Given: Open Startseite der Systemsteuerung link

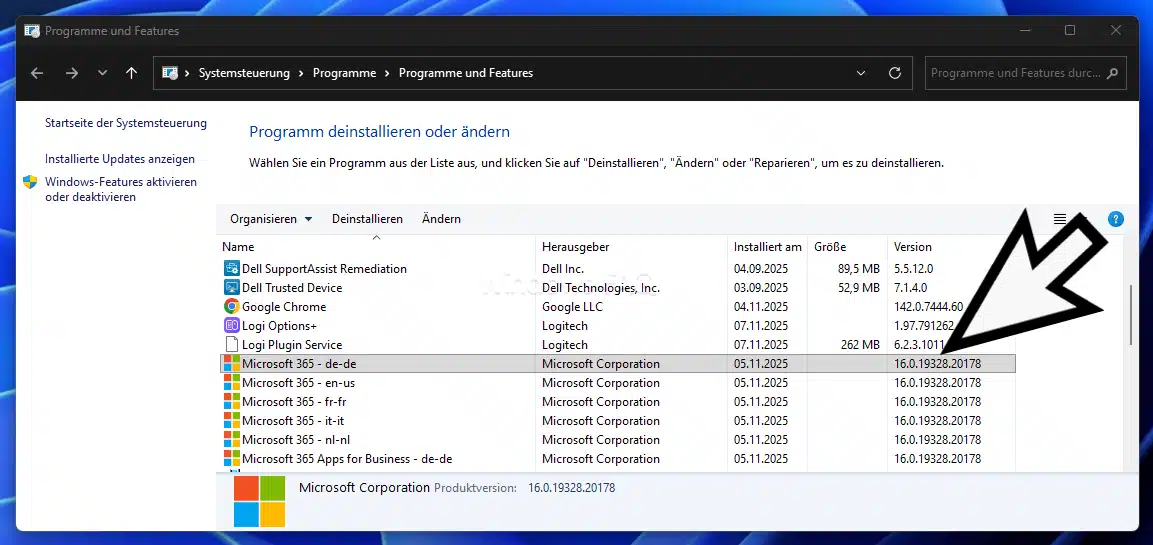Looking at the screenshot, I should coord(126,123).
